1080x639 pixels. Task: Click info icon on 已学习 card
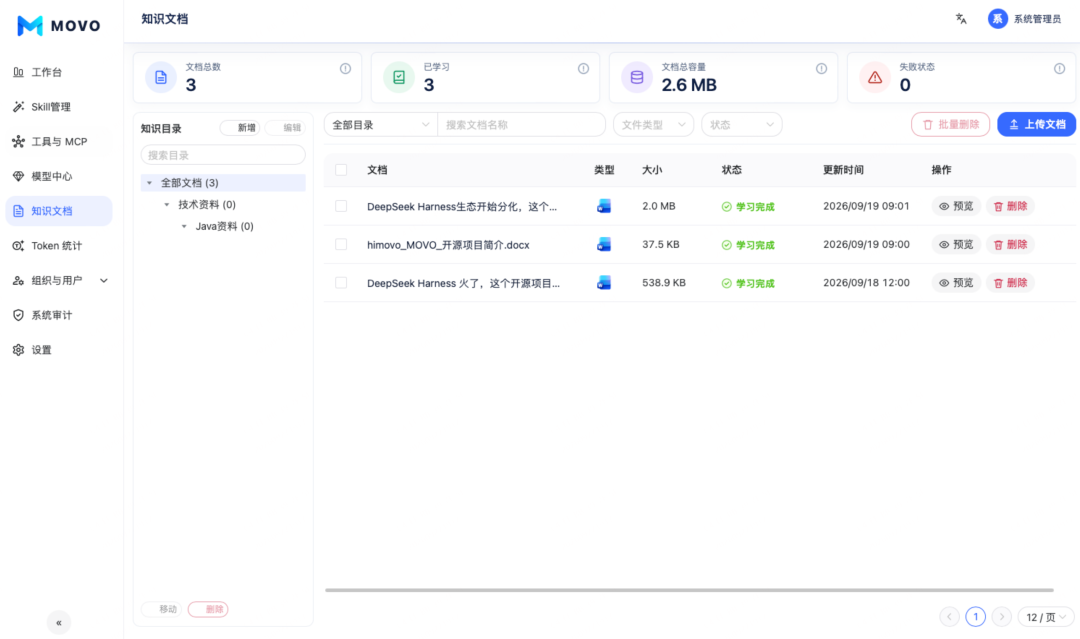pos(583,68)
